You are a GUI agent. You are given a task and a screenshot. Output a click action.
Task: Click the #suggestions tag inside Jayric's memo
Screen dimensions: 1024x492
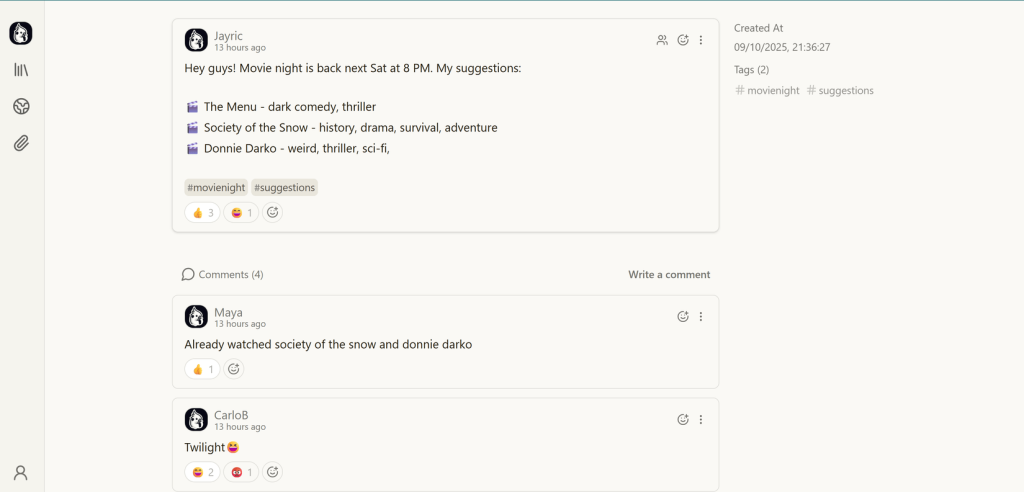point(284,187)
